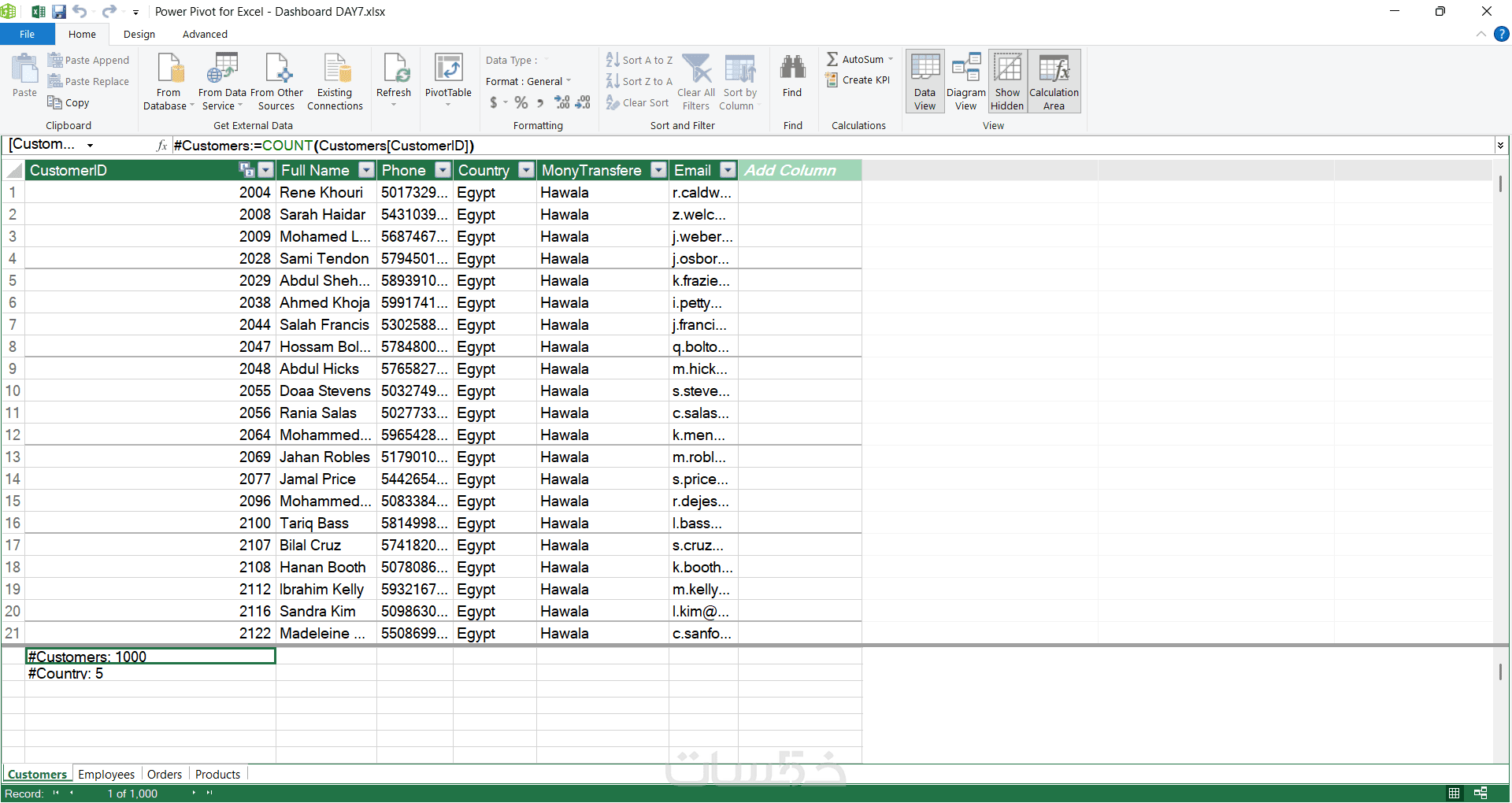Switch to Orders table tab

tap(165, 775)
